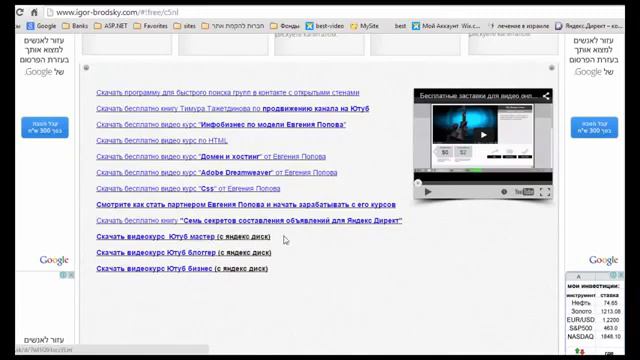Open the Яндекс.Директ bookmark

(x=589, y=26)
